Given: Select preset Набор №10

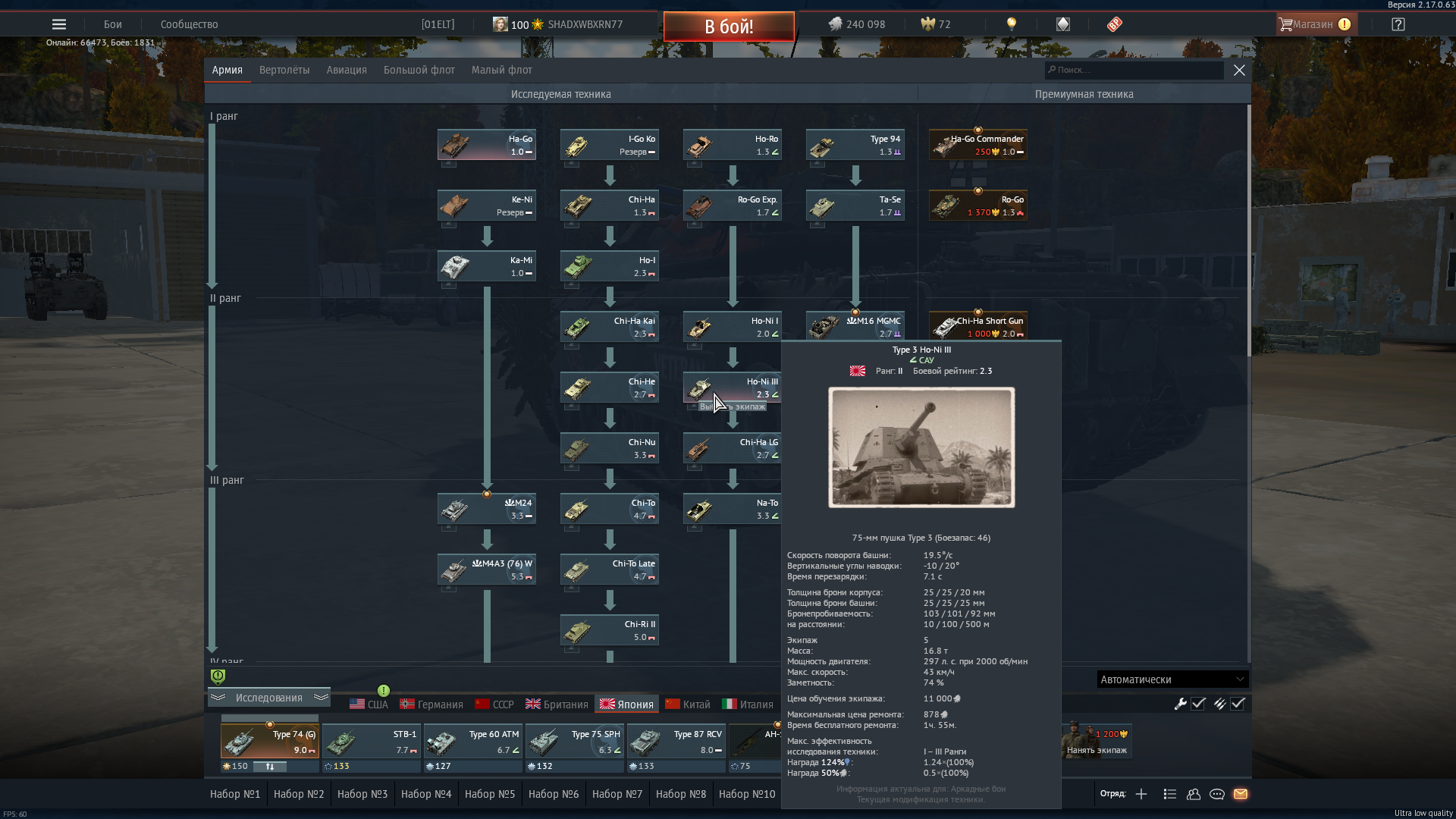Looking at the screenshot, I should [x=747, y=794].
